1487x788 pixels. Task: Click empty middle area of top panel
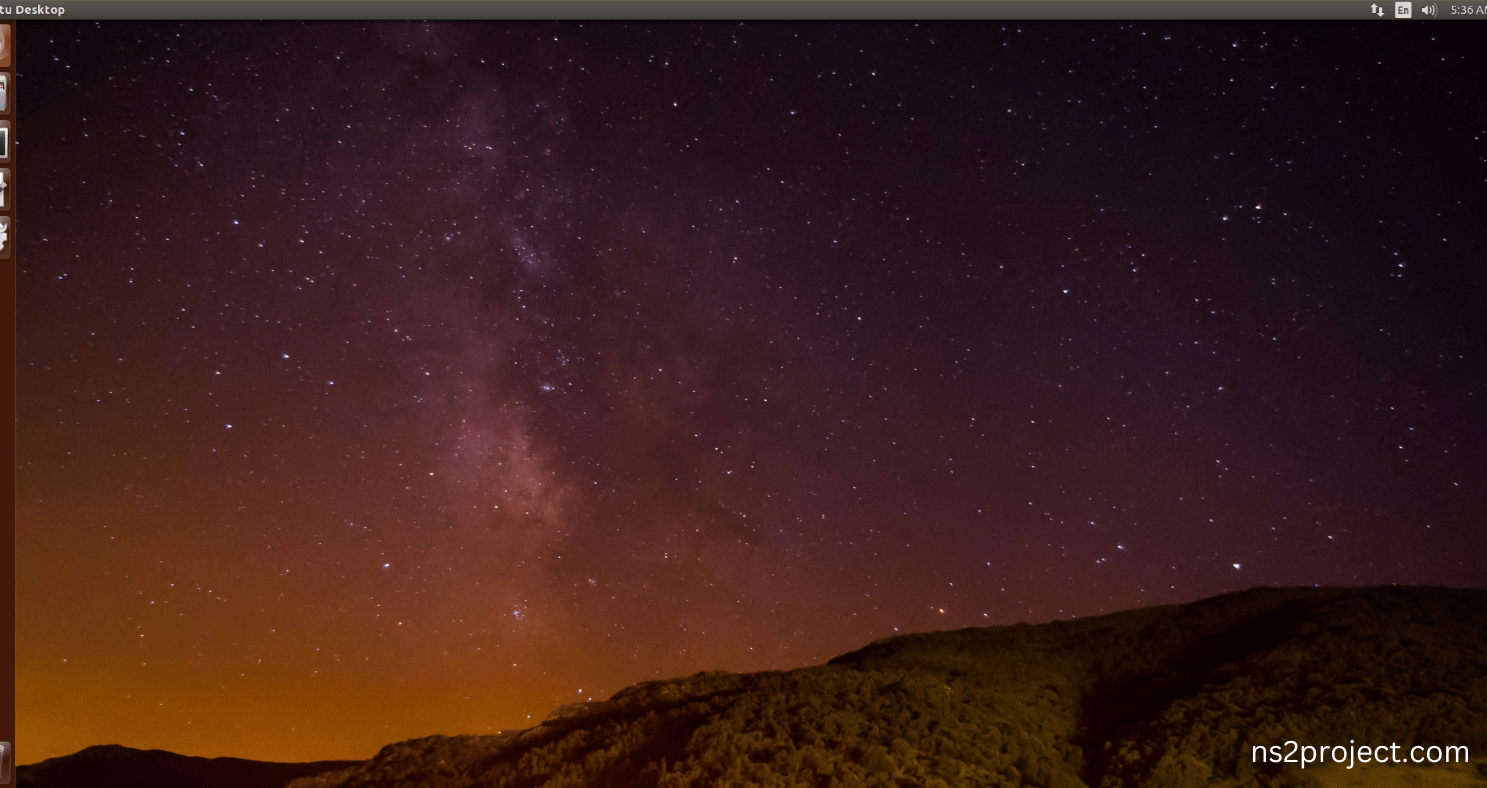pos(700,10)
